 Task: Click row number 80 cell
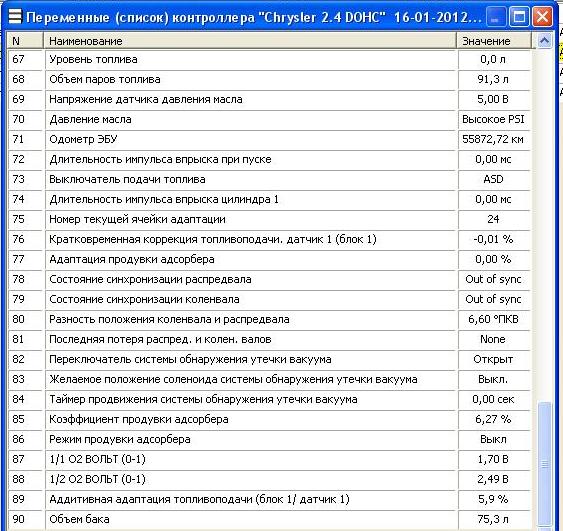[x=25, y=319]
